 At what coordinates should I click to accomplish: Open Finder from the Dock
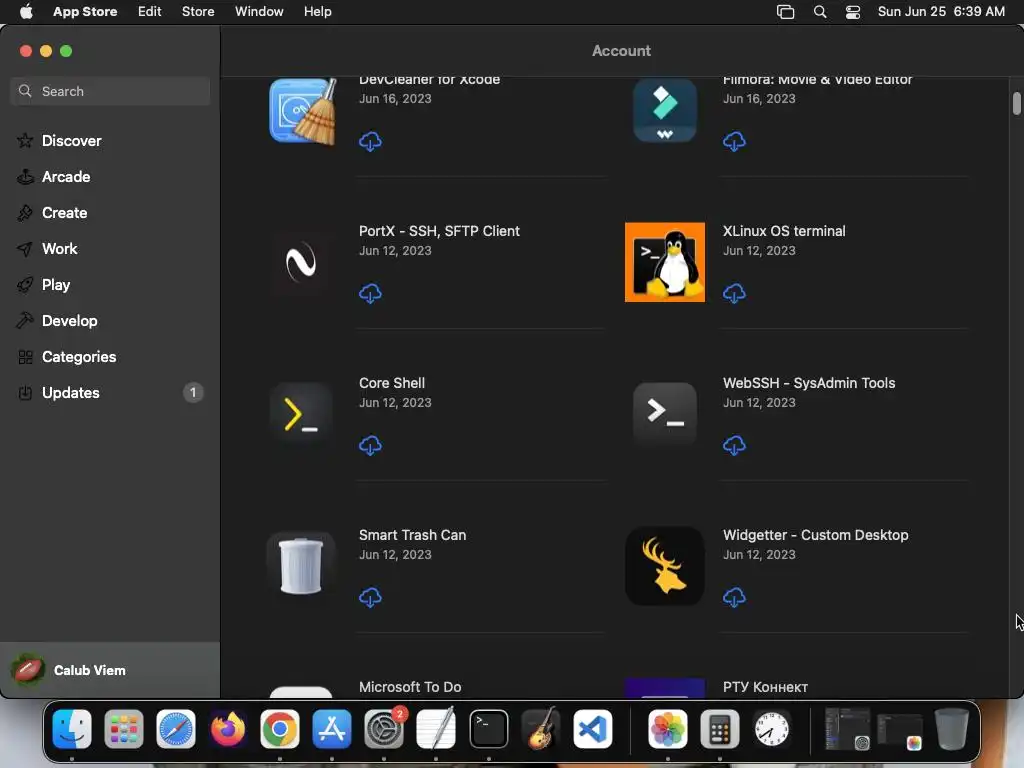[x=72, y=729]
